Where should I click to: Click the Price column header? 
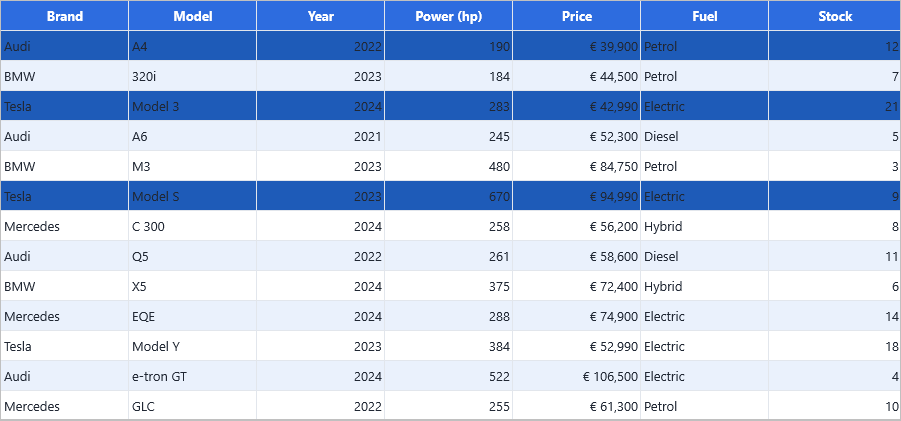tap(577, 16)
